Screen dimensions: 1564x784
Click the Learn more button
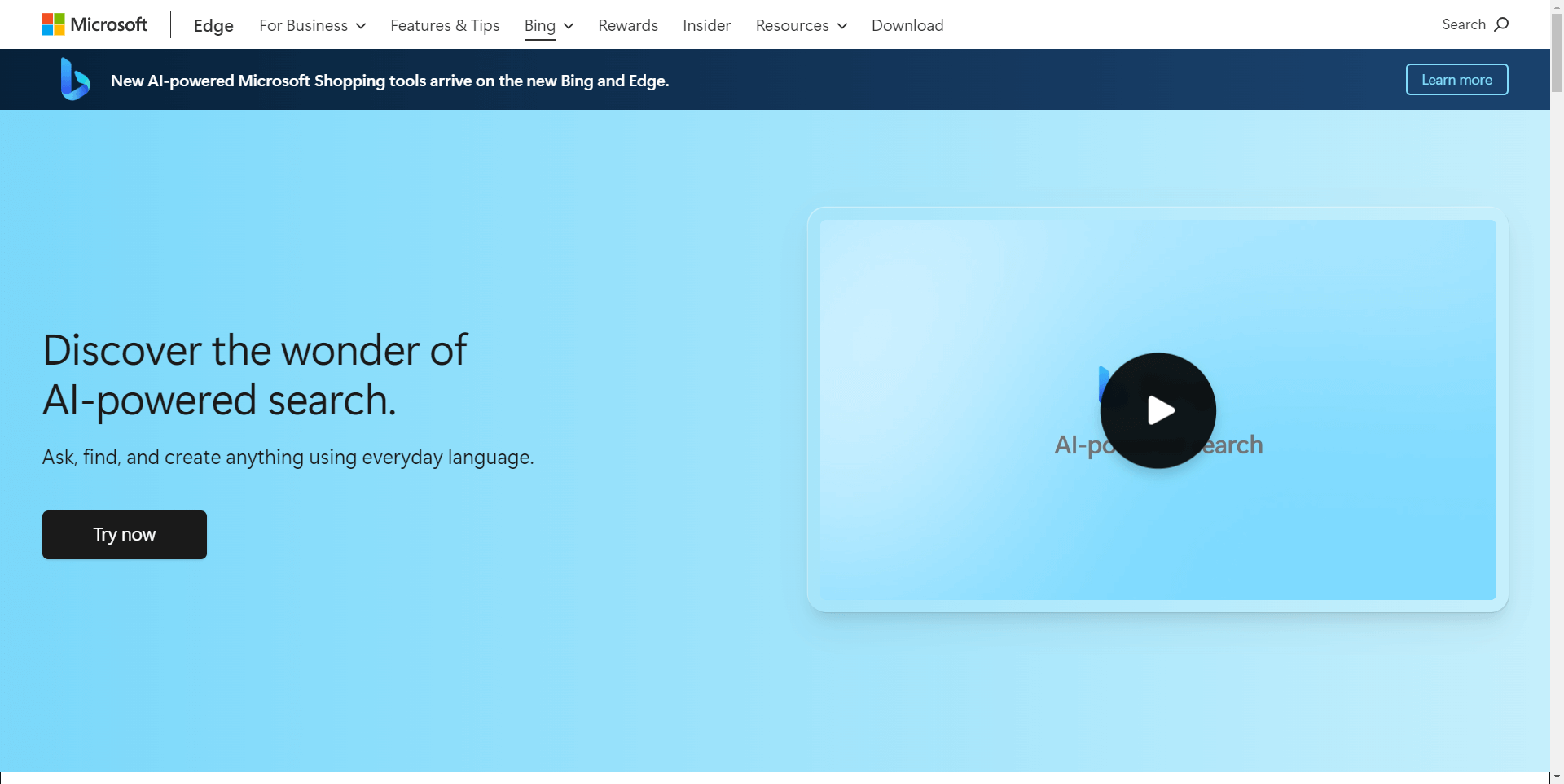pos(1456,80)
